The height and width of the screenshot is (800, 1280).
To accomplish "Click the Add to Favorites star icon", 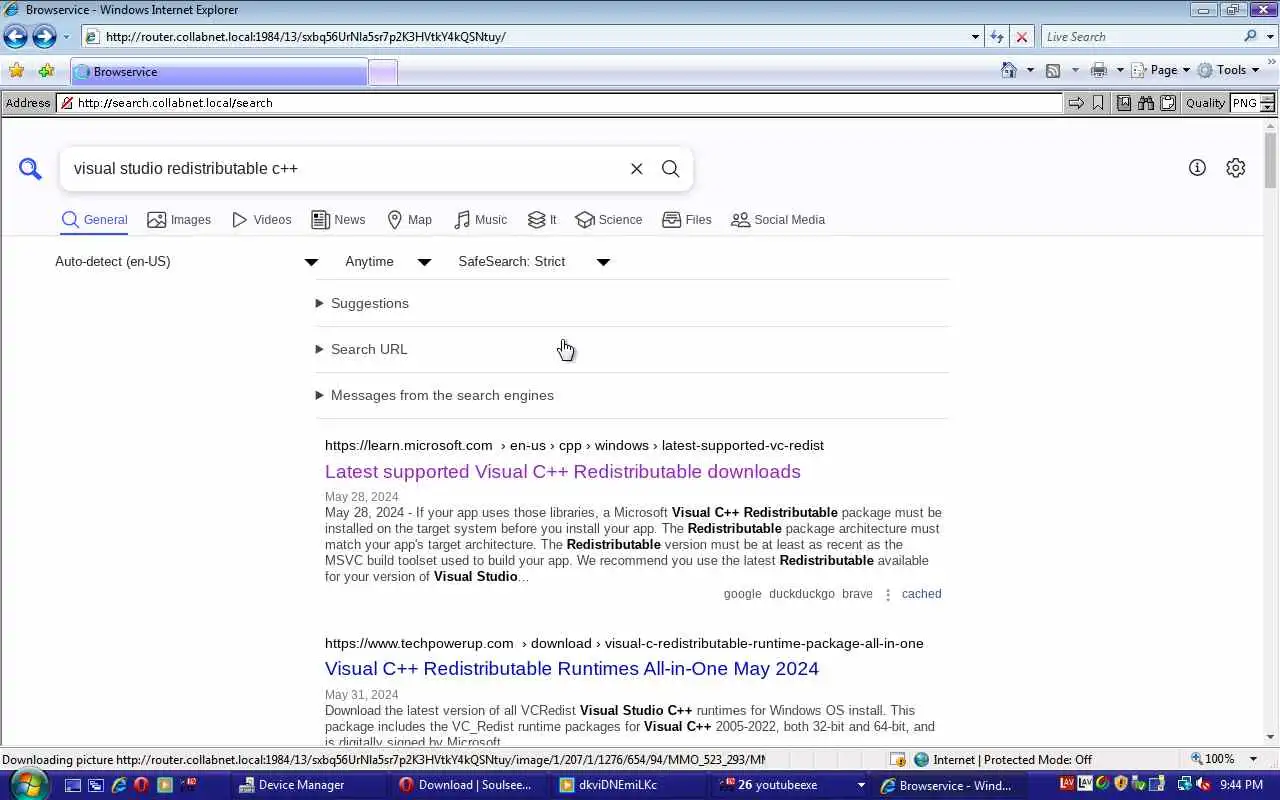I will click(x=46, y=71).
